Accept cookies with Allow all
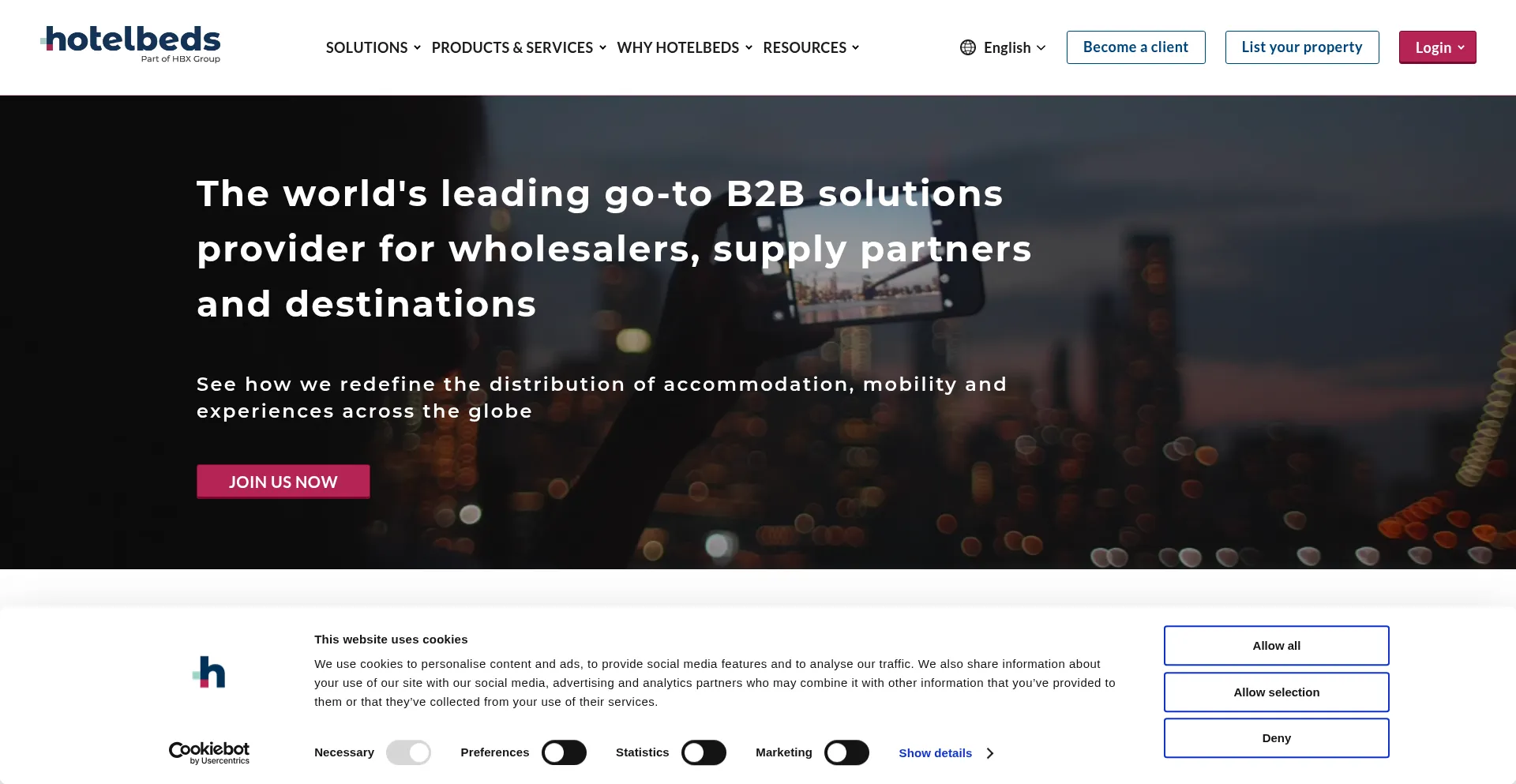This screenshot has width=1516, height=784. coord(1276,646)
